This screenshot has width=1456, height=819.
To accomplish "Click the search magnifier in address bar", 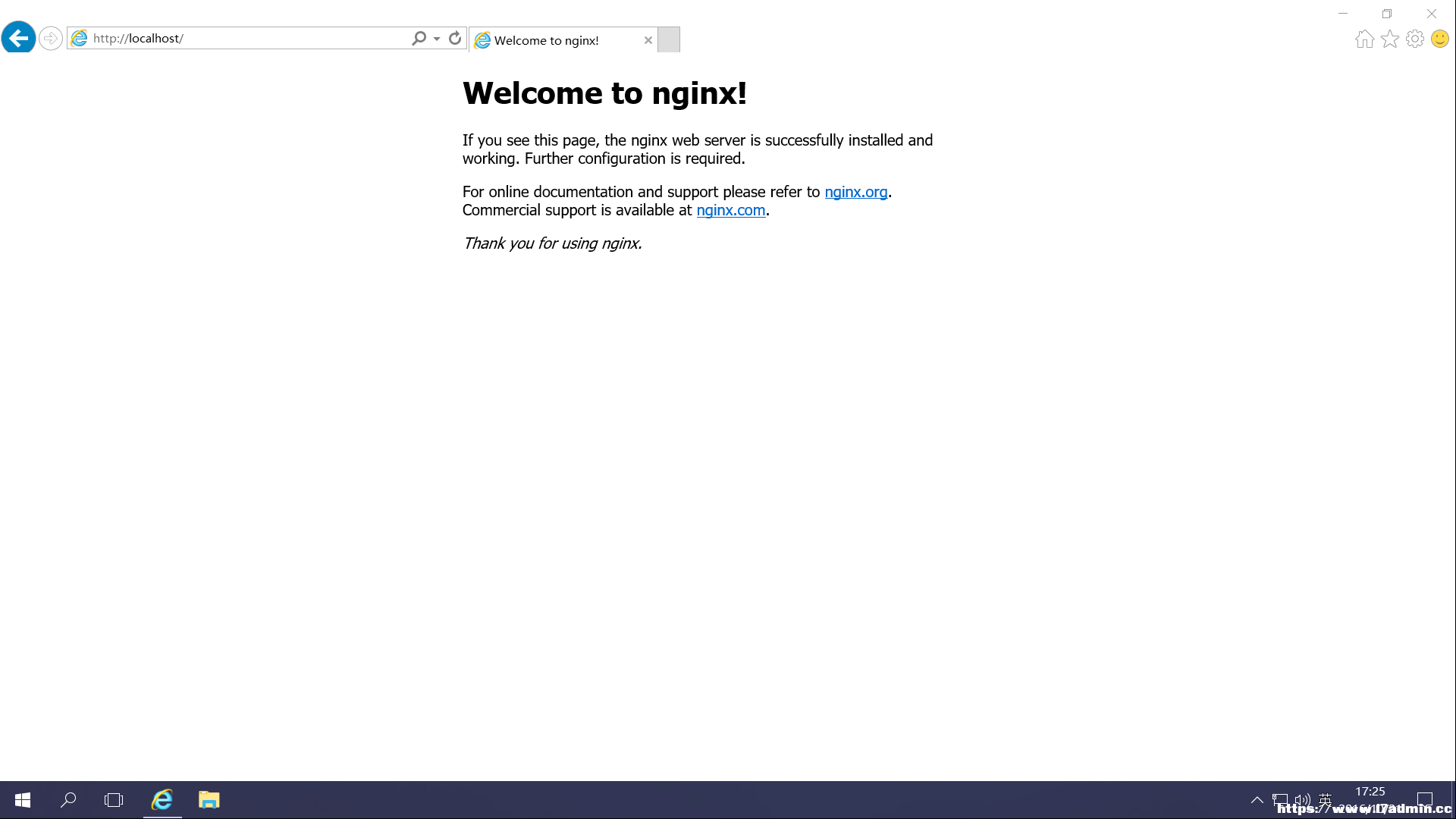I will click(x=419, y=38).
